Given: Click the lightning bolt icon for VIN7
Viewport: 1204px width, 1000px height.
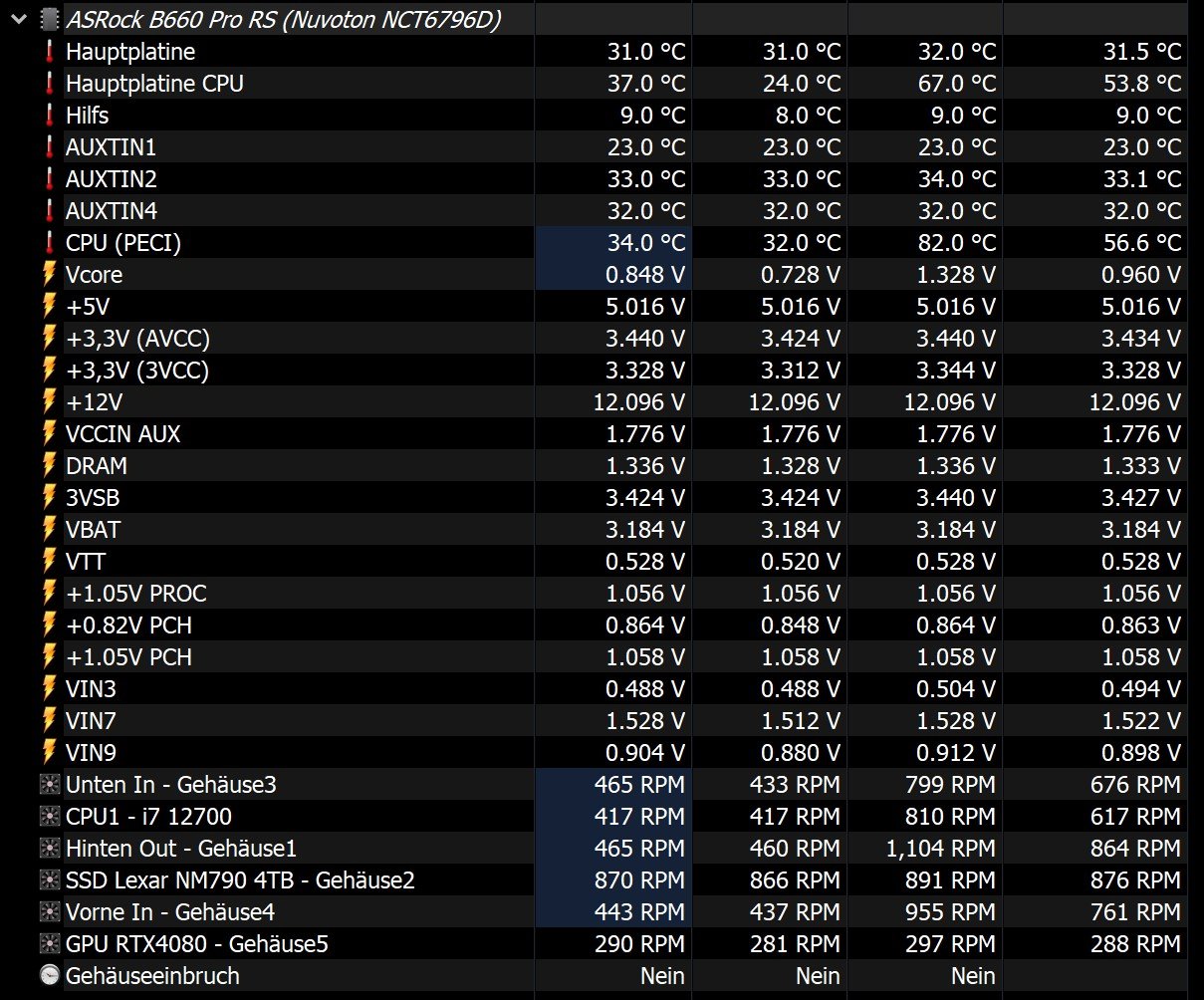Looking at the screenshot, I should click(50, 721).
